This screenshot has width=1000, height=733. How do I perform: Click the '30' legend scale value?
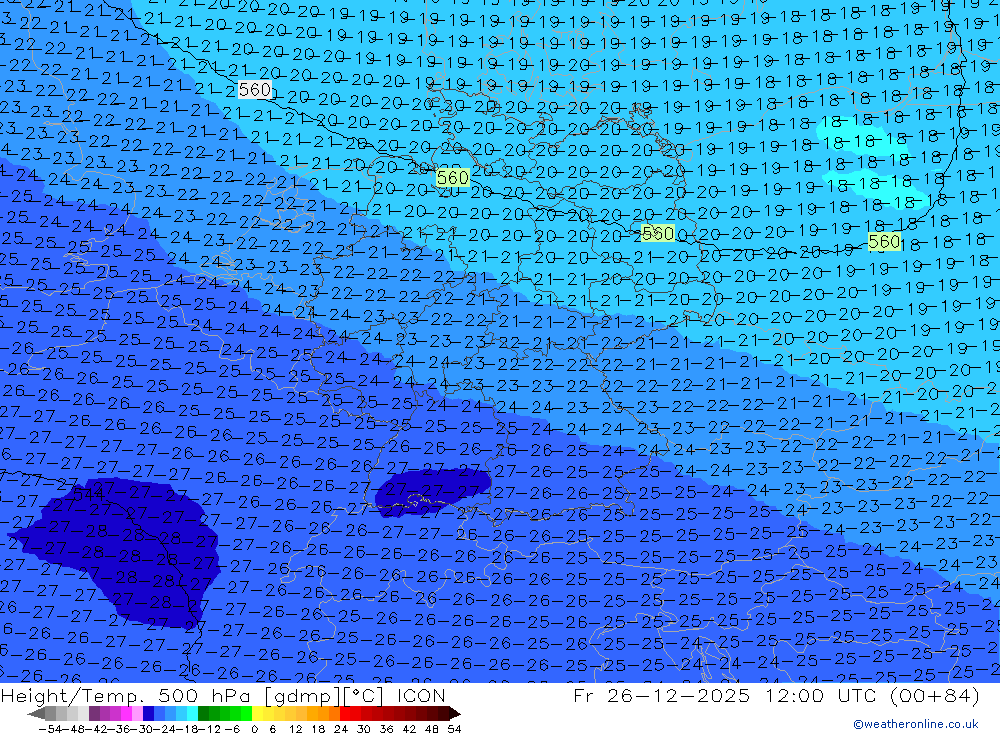364,729
